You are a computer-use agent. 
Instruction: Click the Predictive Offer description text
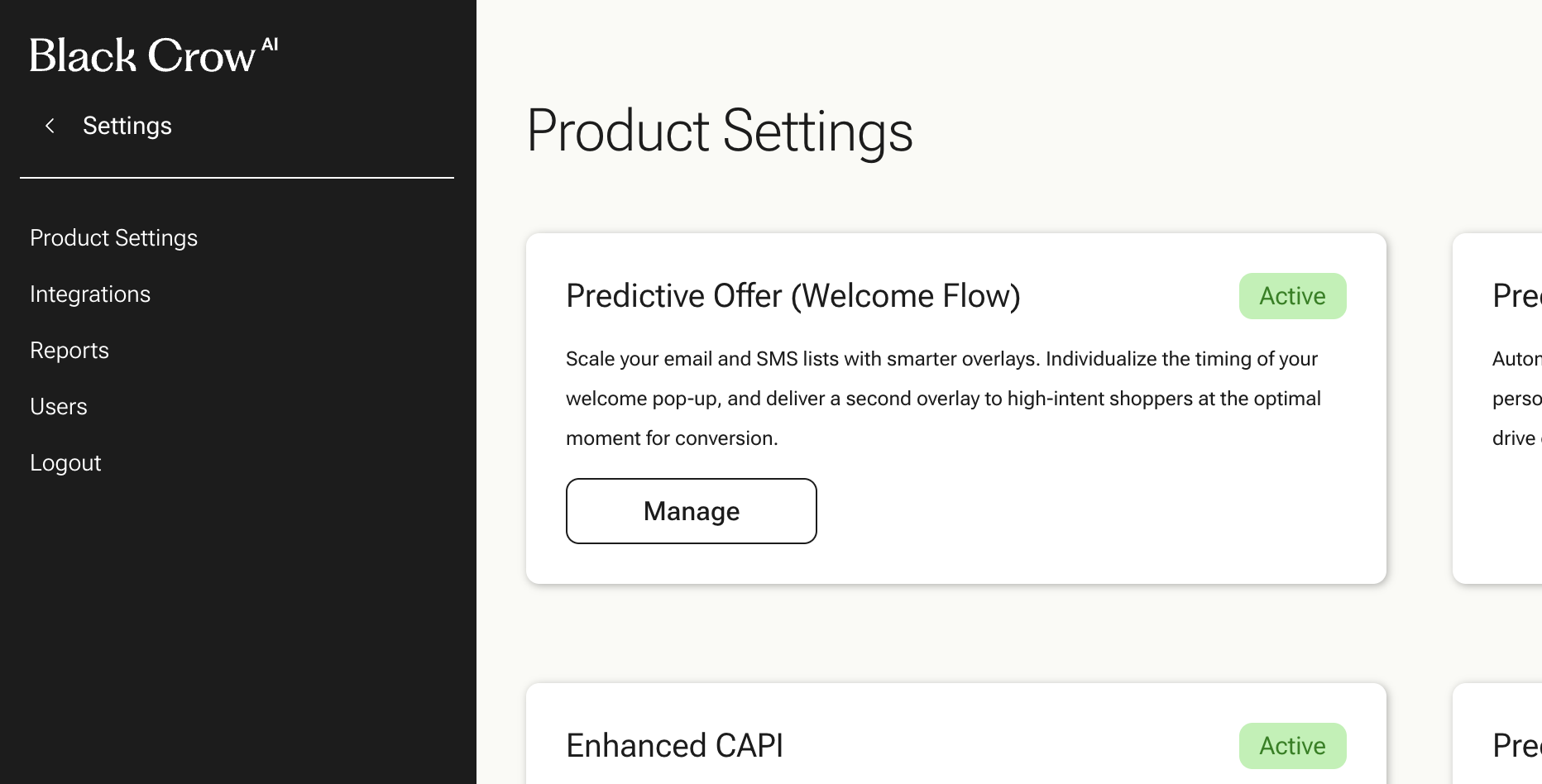click(943, 399)
